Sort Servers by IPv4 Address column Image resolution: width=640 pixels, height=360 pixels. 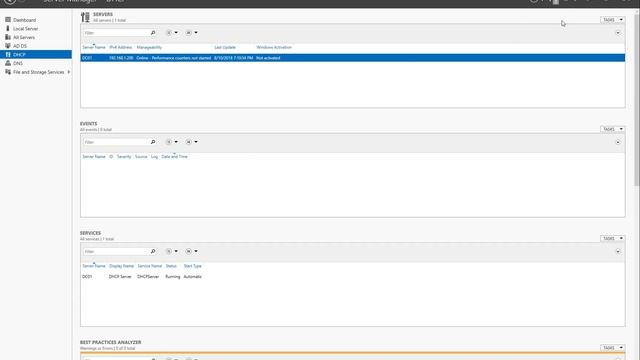(121, 47)
